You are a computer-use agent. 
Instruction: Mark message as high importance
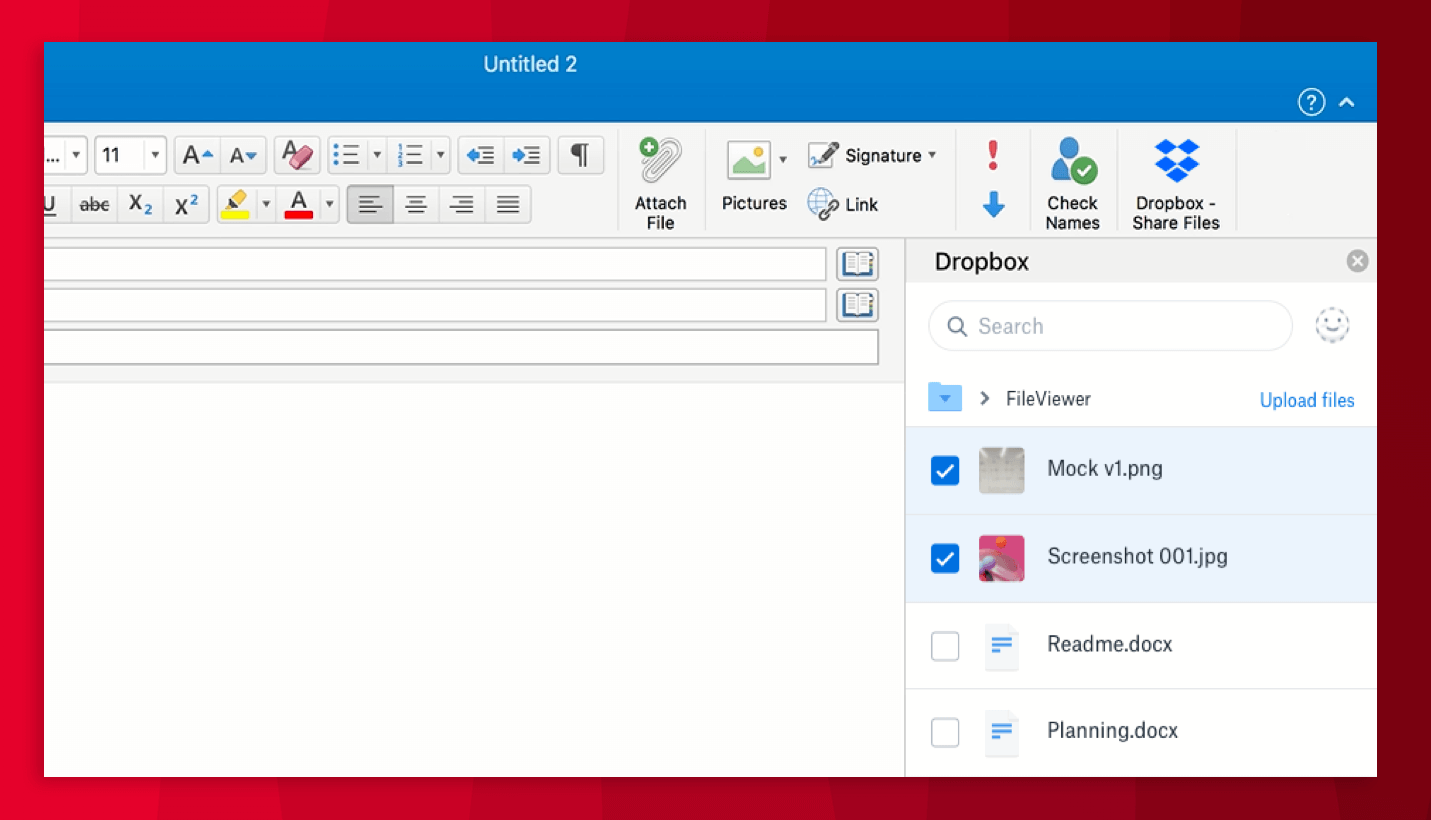tap(992, 155)
